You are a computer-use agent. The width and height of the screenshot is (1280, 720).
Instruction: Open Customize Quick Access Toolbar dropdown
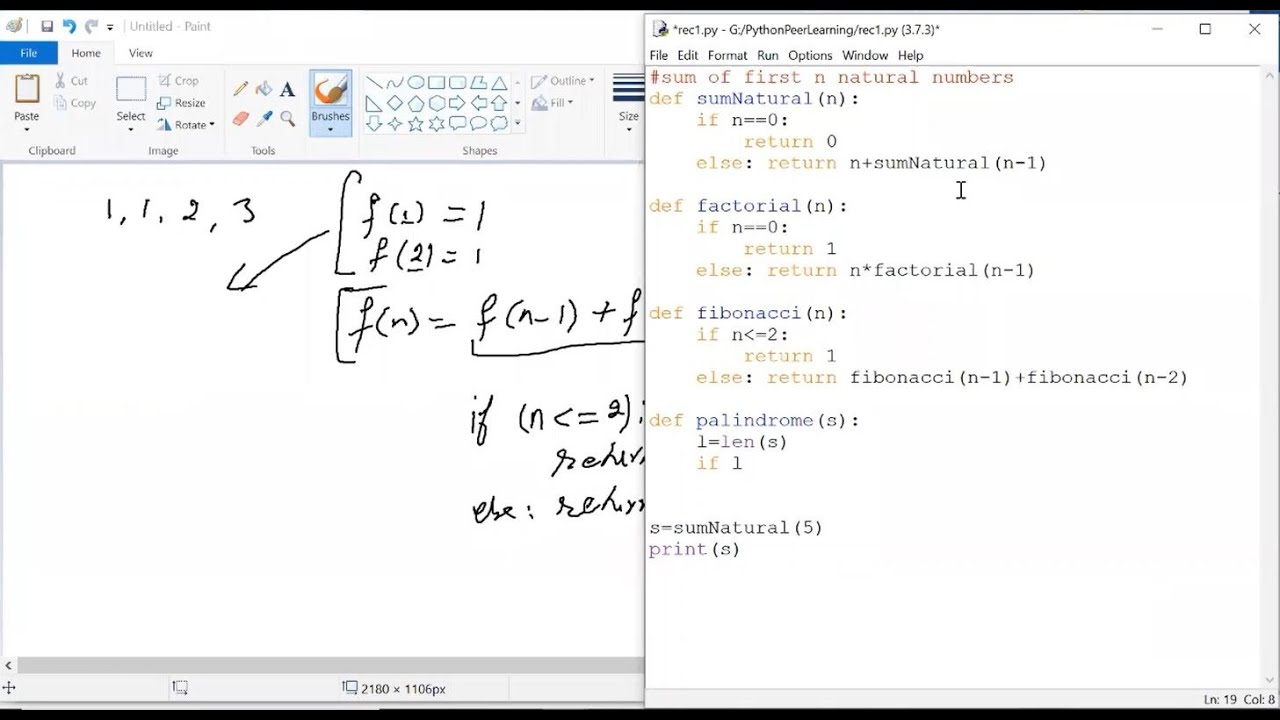(110, 27)
